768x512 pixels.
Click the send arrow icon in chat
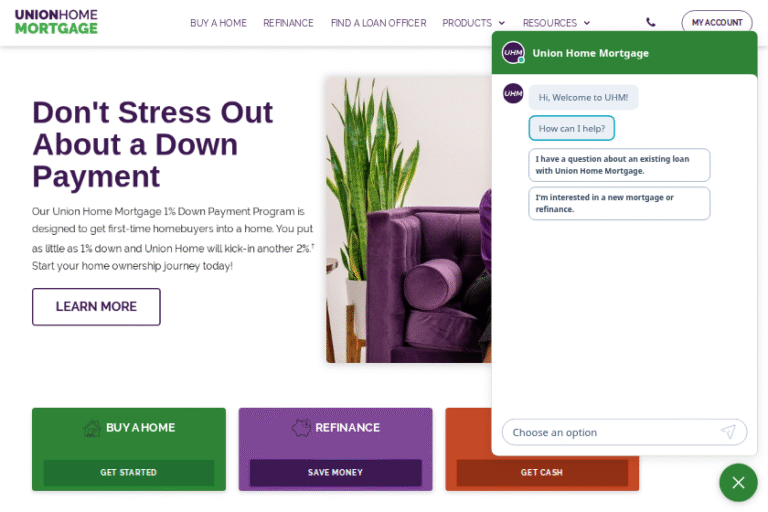tap(728, 432)
